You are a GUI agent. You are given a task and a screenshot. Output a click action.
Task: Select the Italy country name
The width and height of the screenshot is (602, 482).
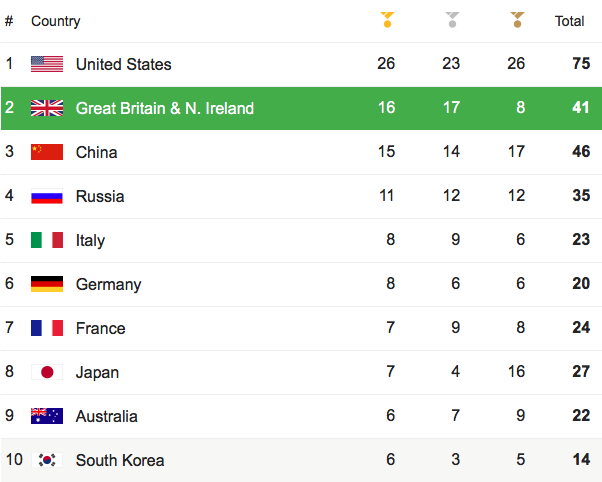[x=90, y=241]
